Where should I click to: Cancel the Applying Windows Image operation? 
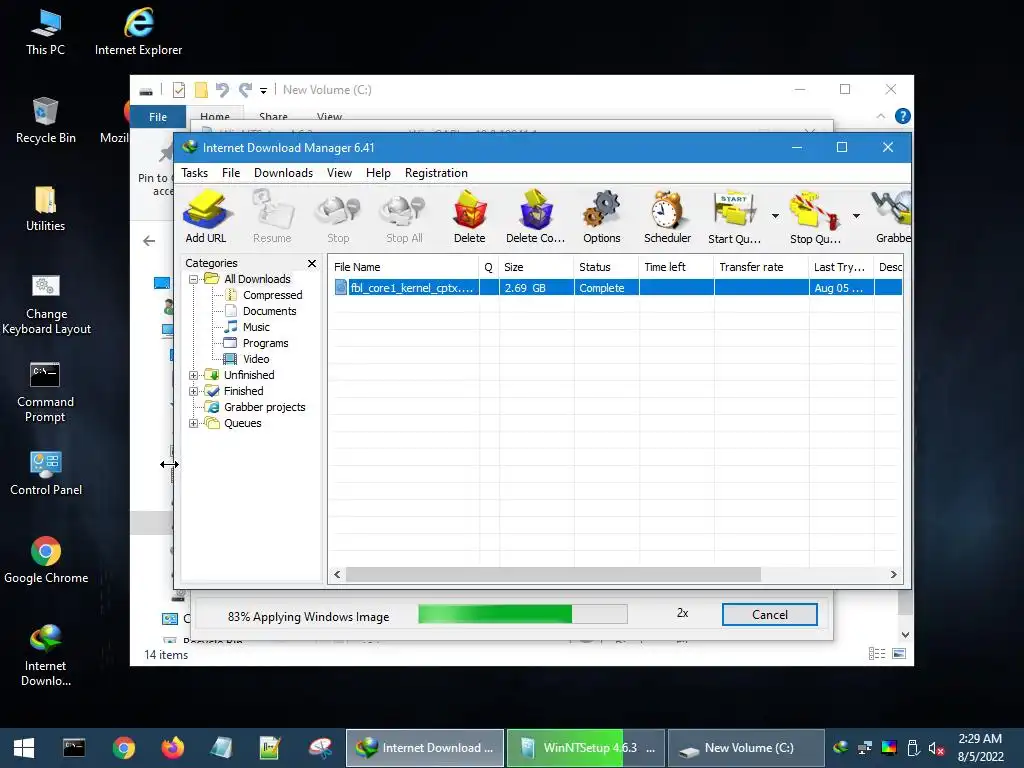pos(769,615)
